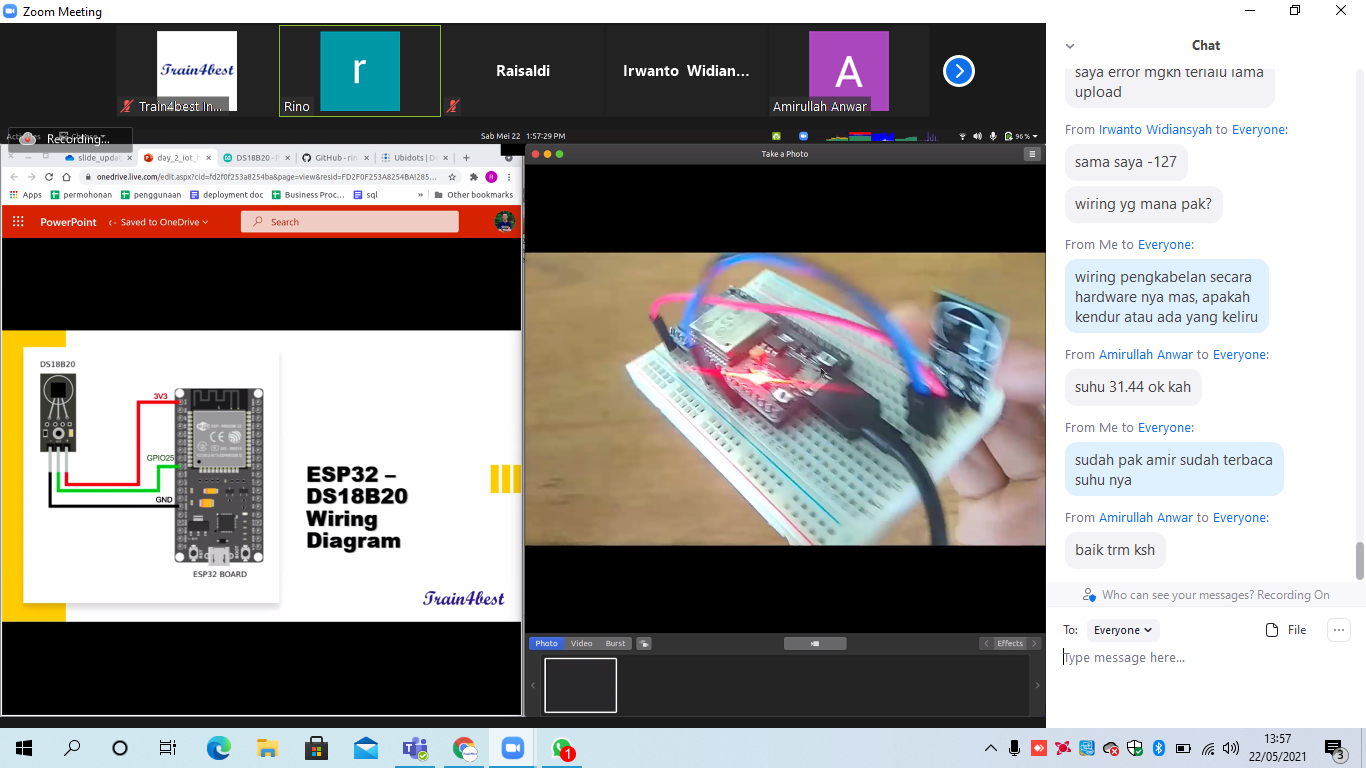Select Amirullah Anwar's participant tile

[848, 71]
